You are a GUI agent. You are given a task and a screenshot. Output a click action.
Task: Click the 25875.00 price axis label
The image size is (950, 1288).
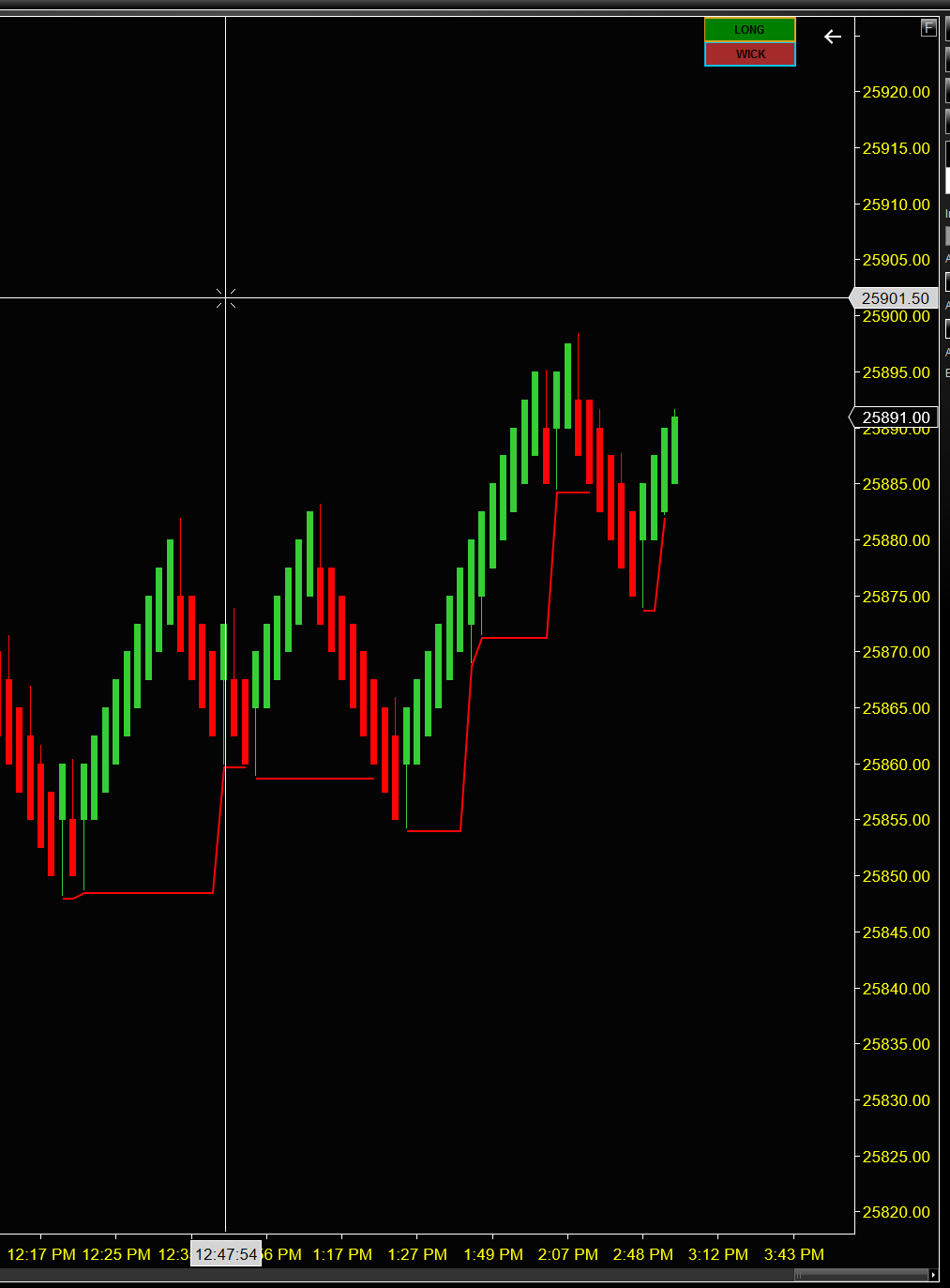(x=897, y=597)
